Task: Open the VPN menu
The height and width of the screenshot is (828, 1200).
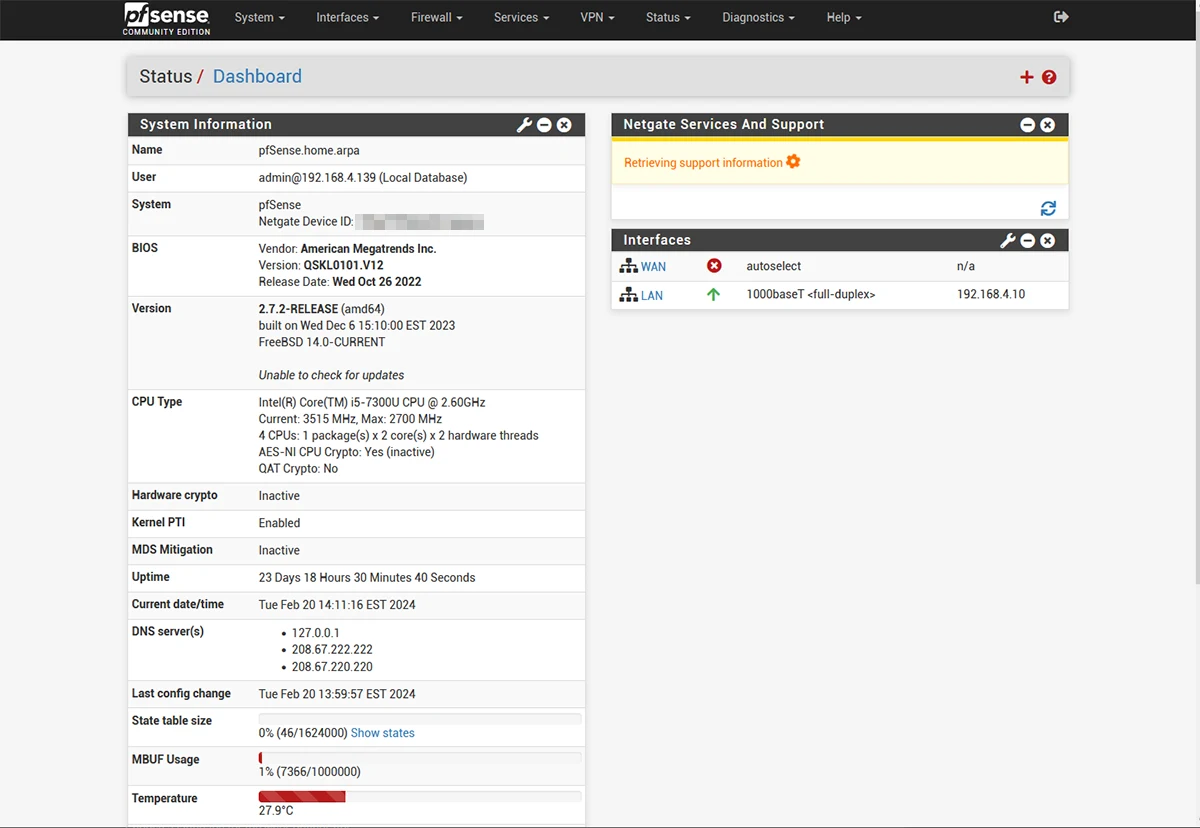Action: [597, 17]
